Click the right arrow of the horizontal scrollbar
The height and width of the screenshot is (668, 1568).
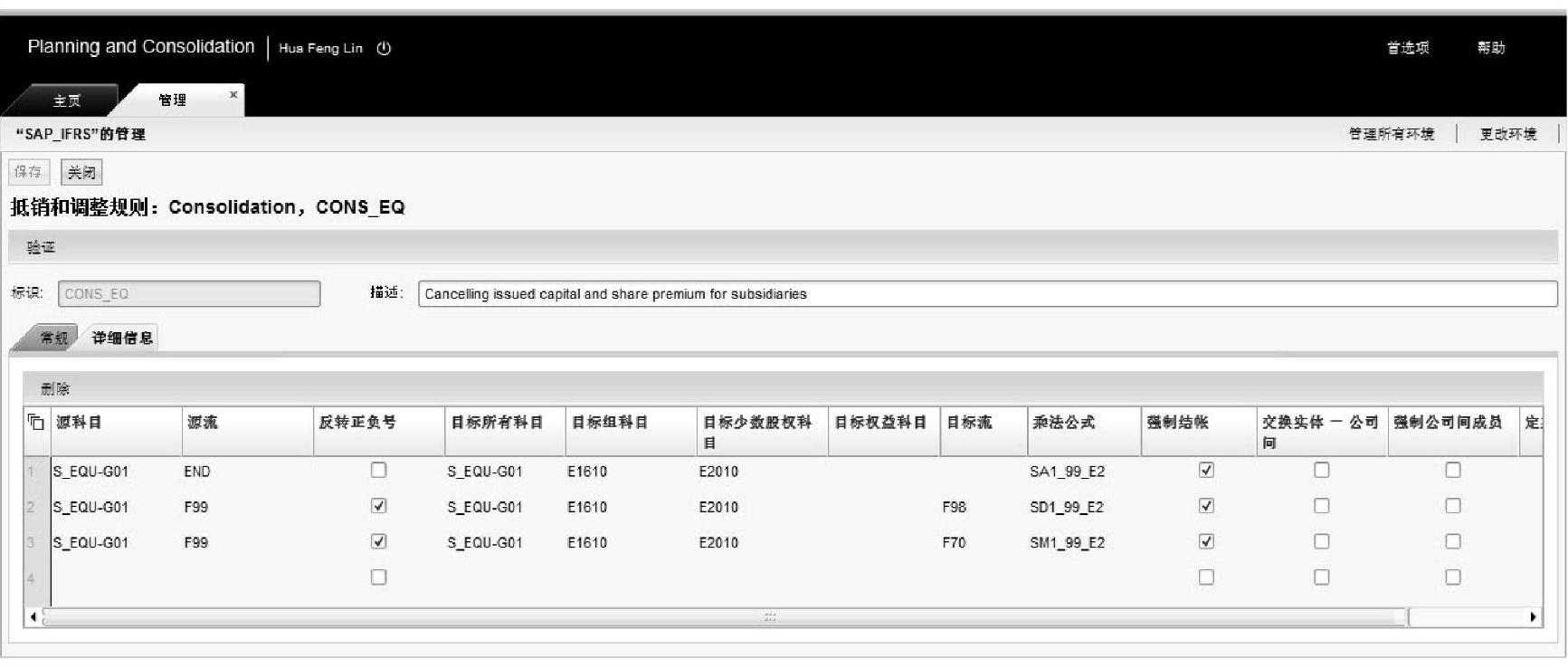1533,617
